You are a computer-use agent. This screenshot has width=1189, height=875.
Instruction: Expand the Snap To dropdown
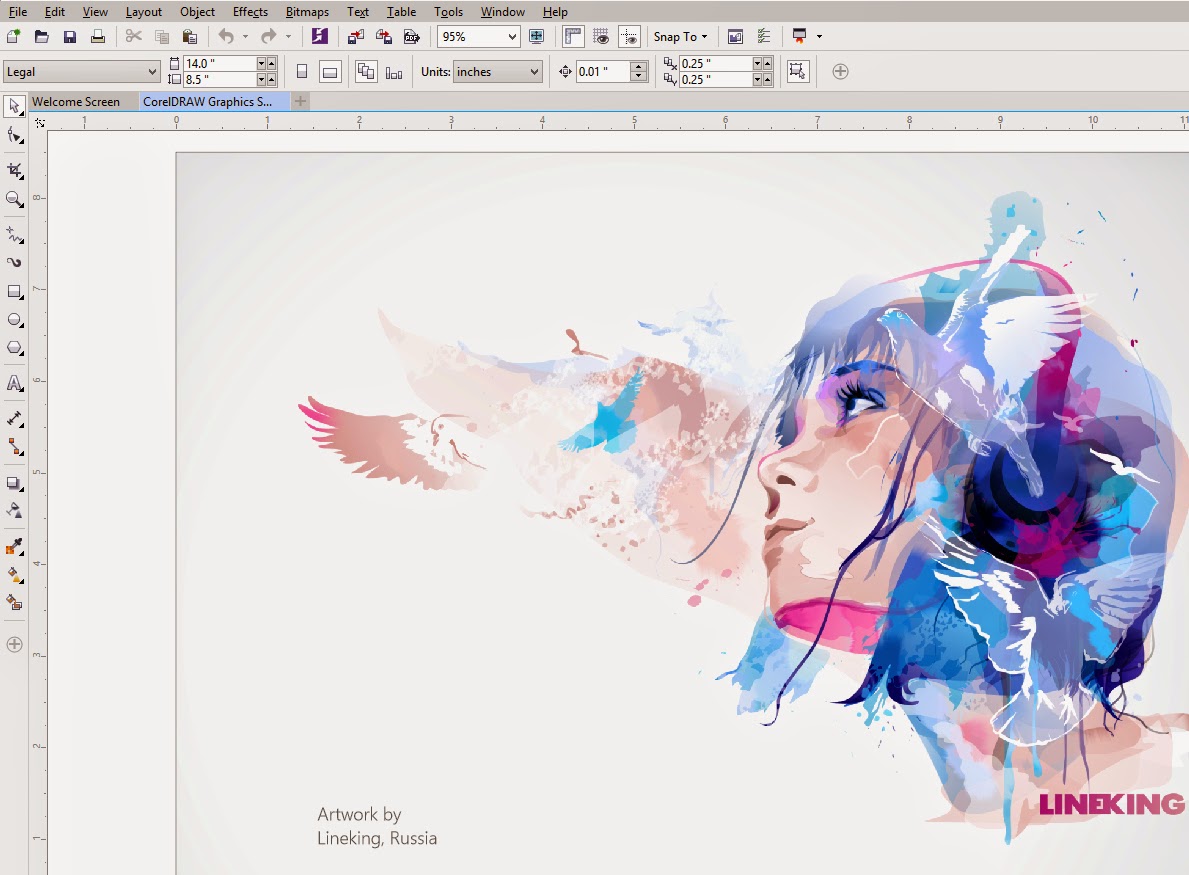coord(680,36)
